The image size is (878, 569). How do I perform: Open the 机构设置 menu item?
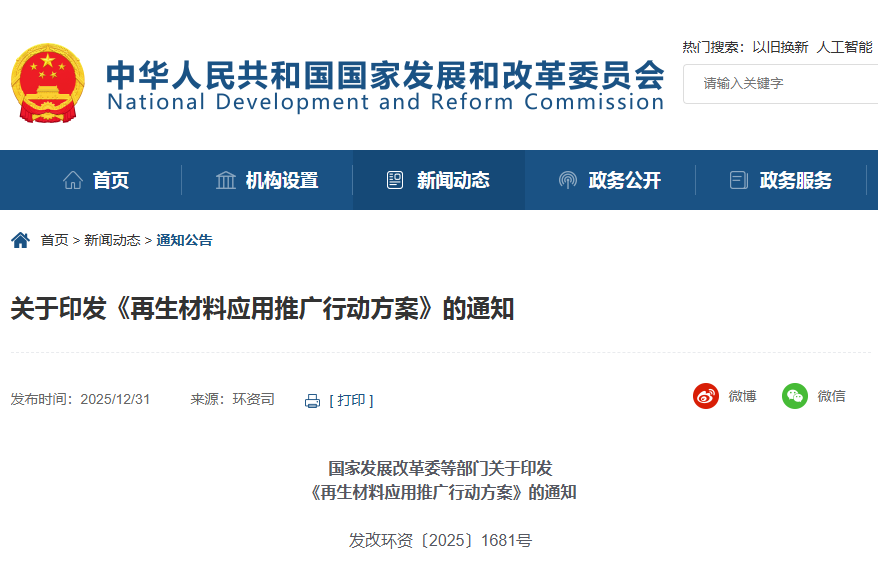(x=282, y=180)
